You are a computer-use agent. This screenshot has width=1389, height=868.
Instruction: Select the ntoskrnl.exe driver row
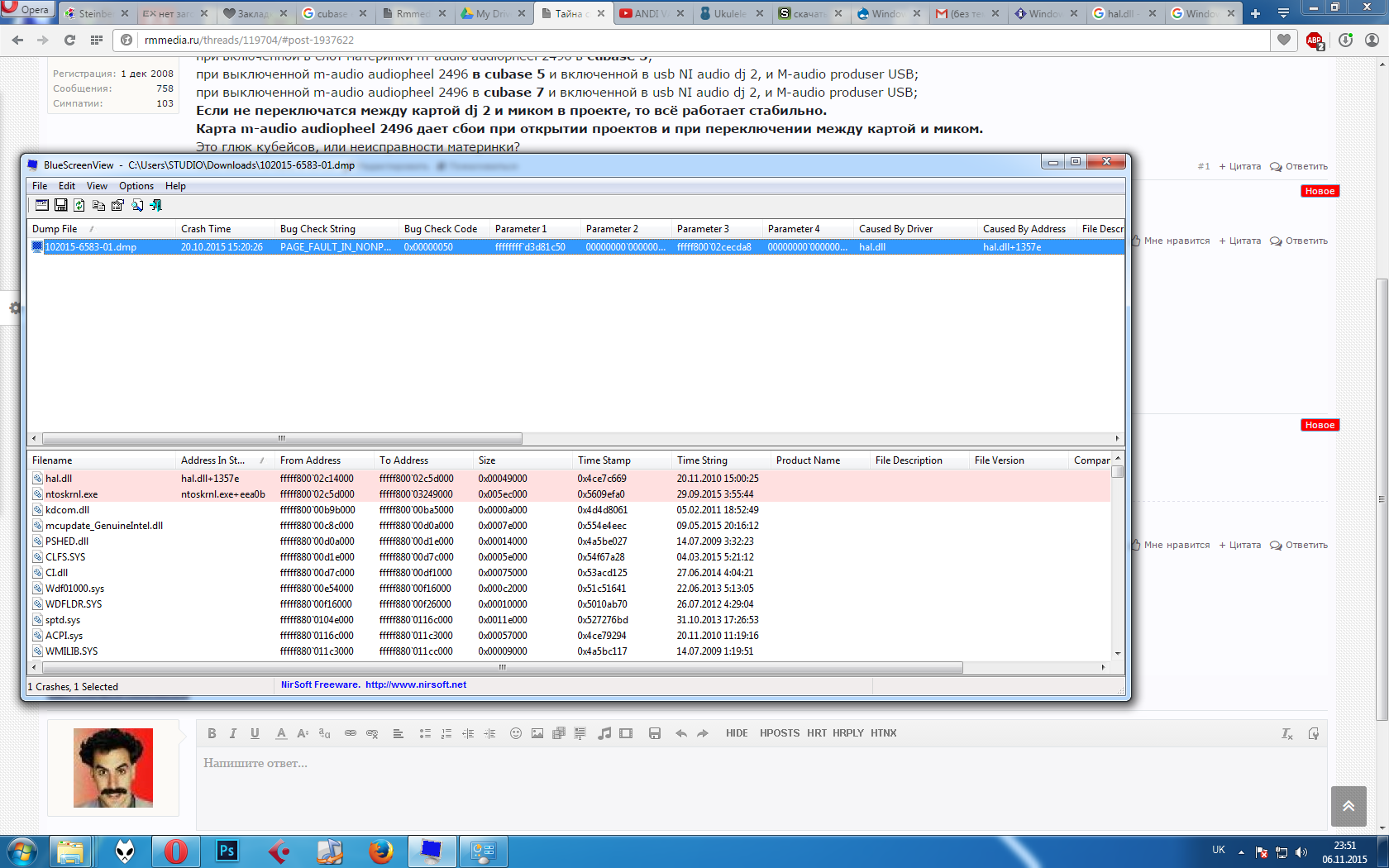[x=570, y=494]
